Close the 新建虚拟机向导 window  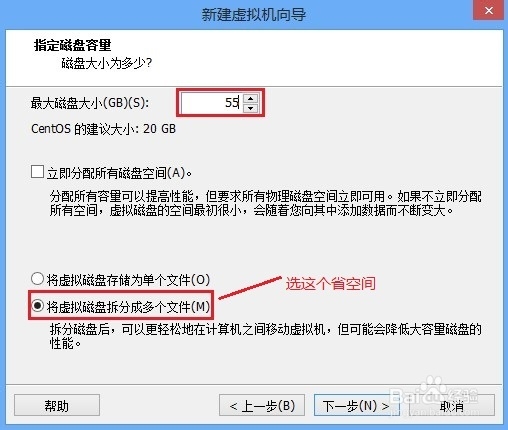[x=488, y=10]
